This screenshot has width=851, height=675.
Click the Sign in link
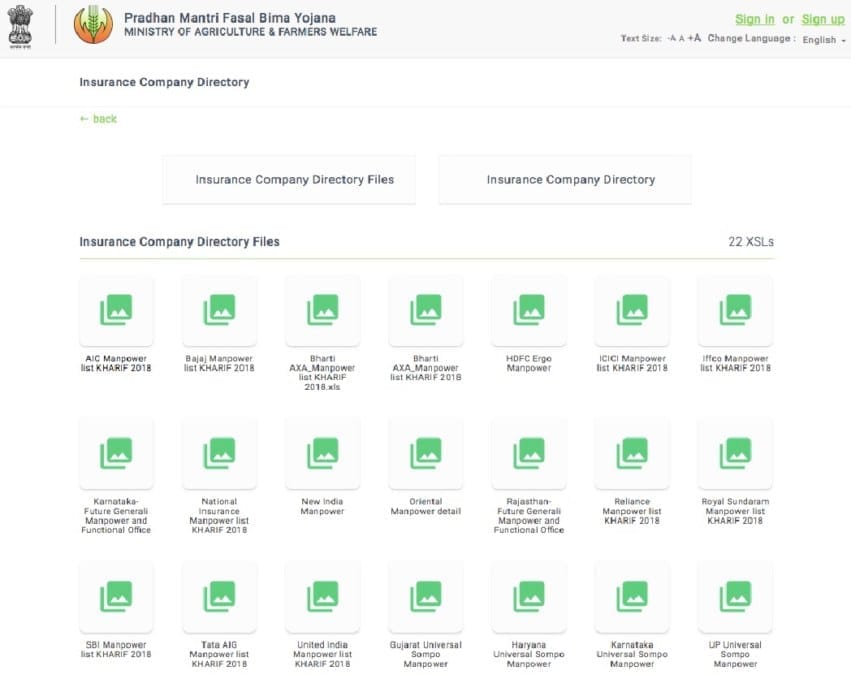pos(754,19)
